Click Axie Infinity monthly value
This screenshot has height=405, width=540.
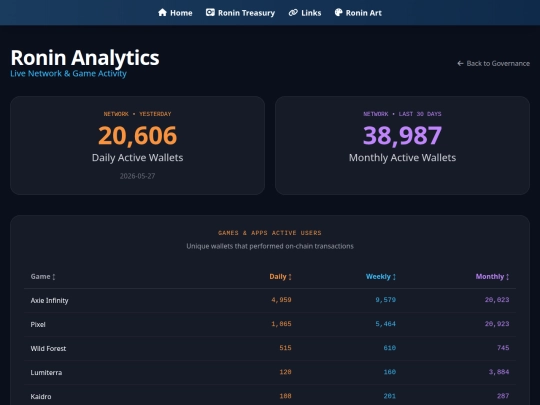click(x=497, y=300)
